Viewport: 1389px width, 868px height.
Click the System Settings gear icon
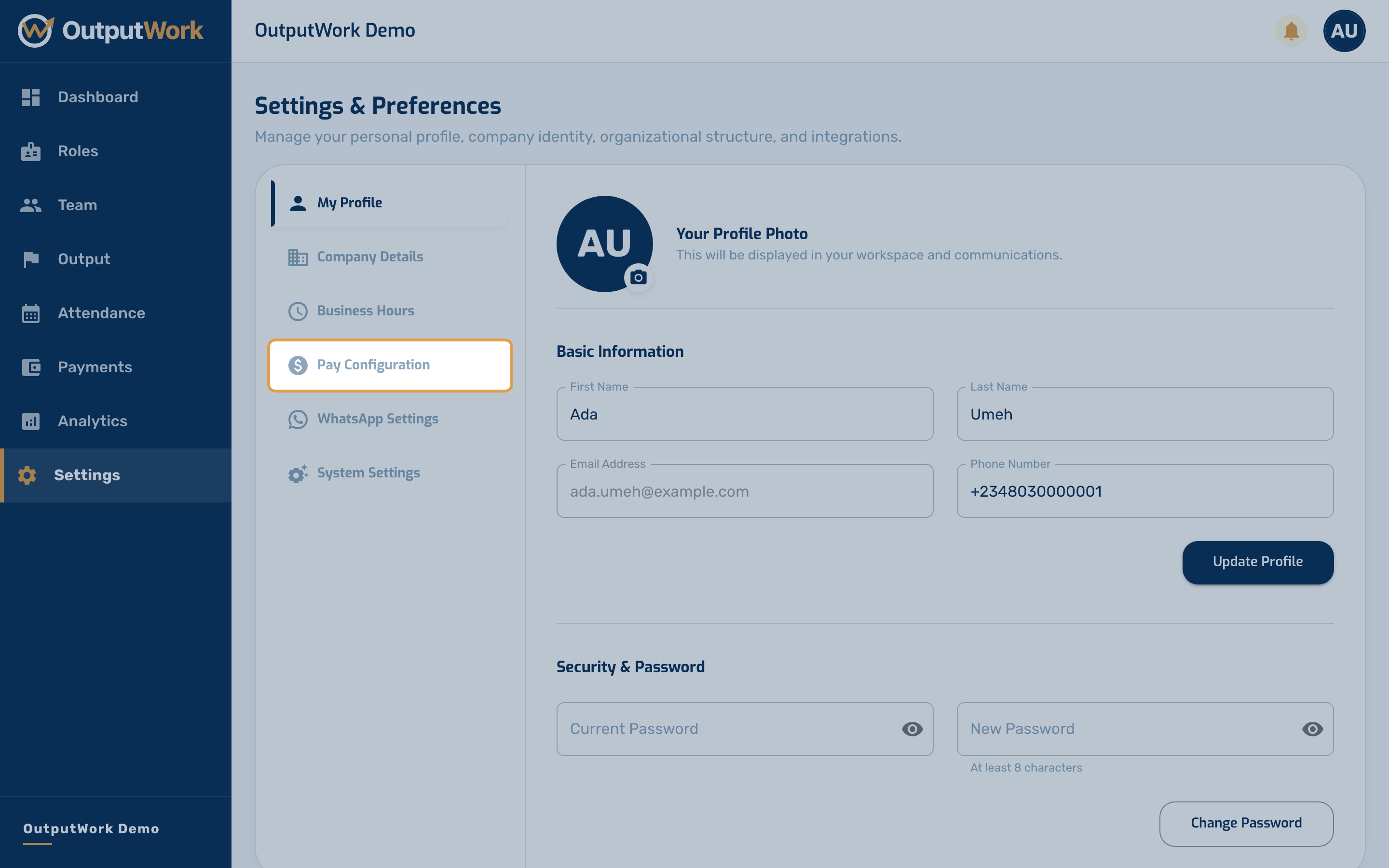point(298,474)
